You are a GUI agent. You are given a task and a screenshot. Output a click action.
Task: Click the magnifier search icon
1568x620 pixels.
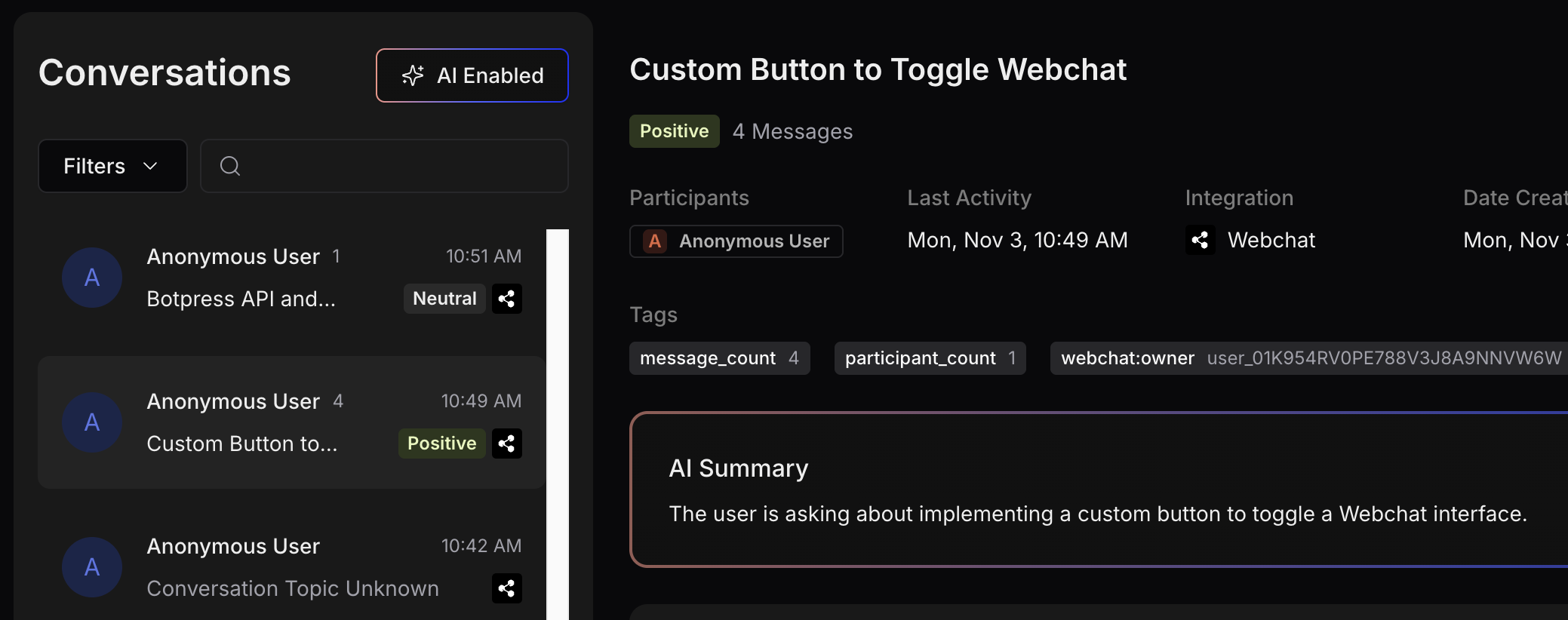tap(230, 166)
